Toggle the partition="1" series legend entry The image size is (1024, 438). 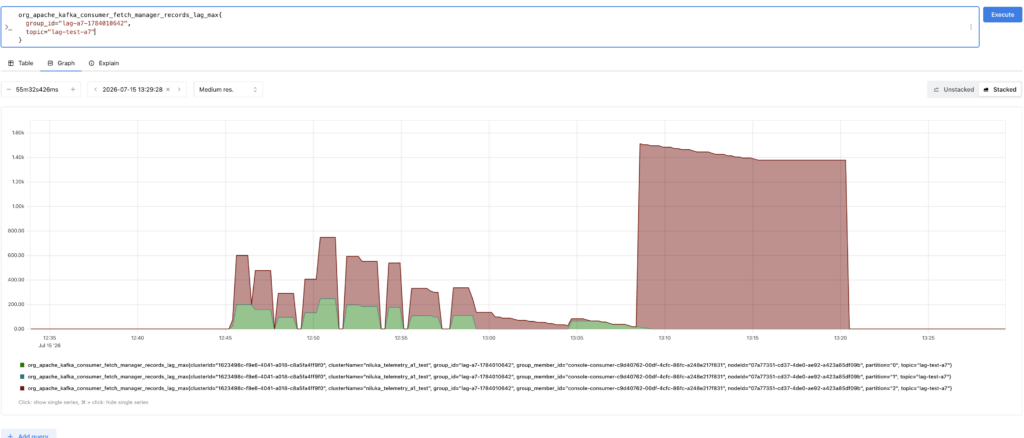[x=486, y=377]
